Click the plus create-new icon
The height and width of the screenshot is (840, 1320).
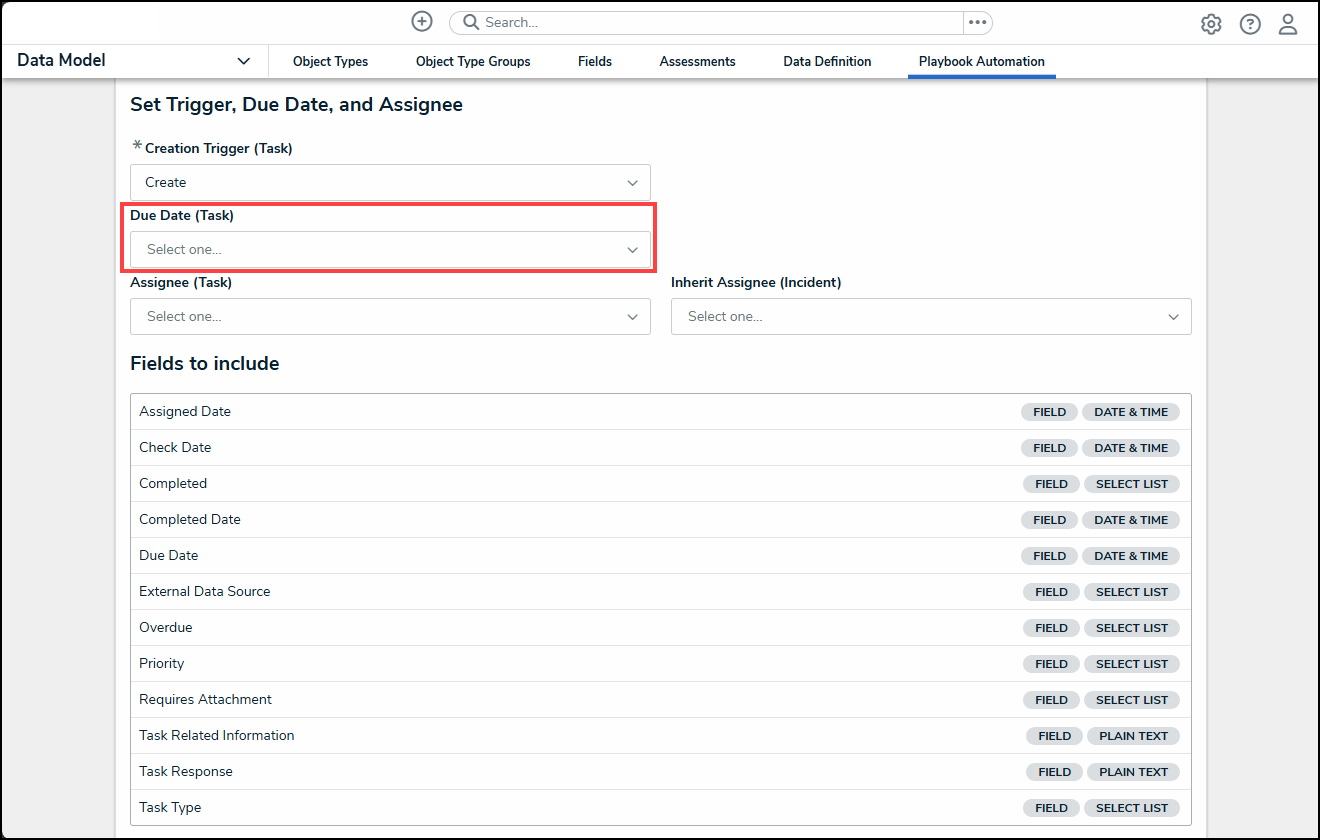point(422,22)
